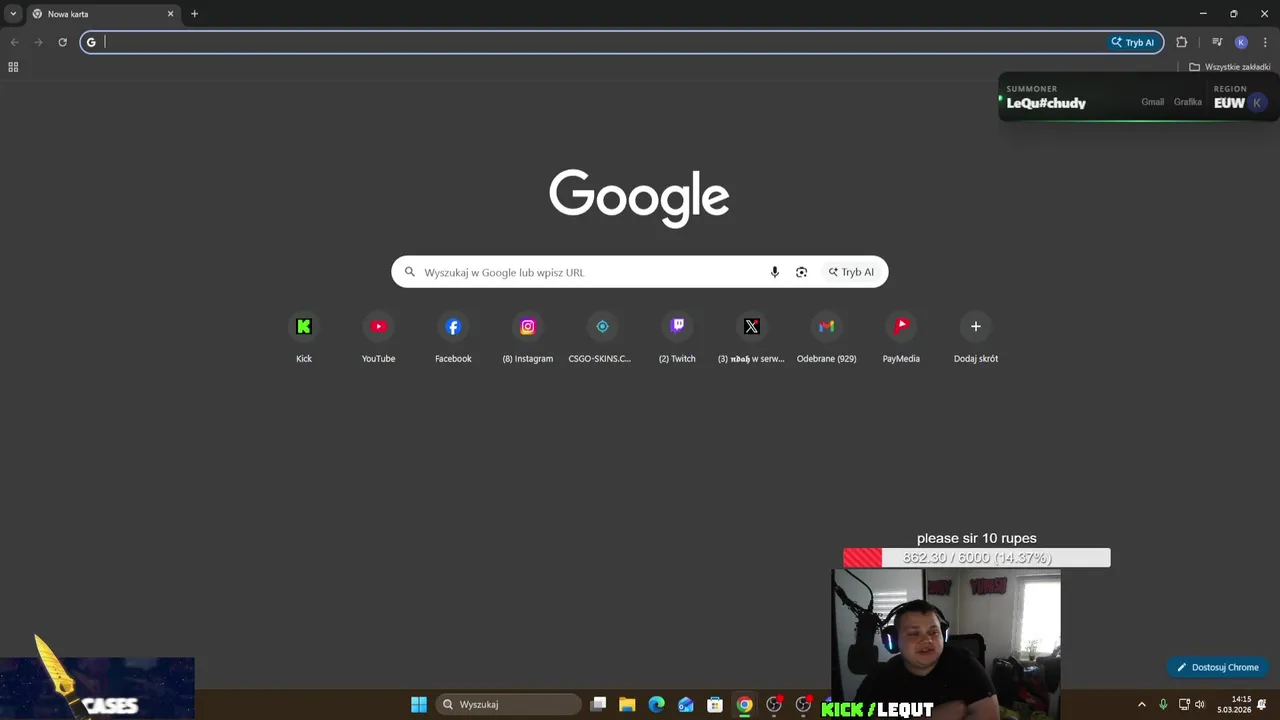The image size is (1280, 720).
Task: Open a new tab with plus button
Action: pyautogui.click(x=194, y=14)
